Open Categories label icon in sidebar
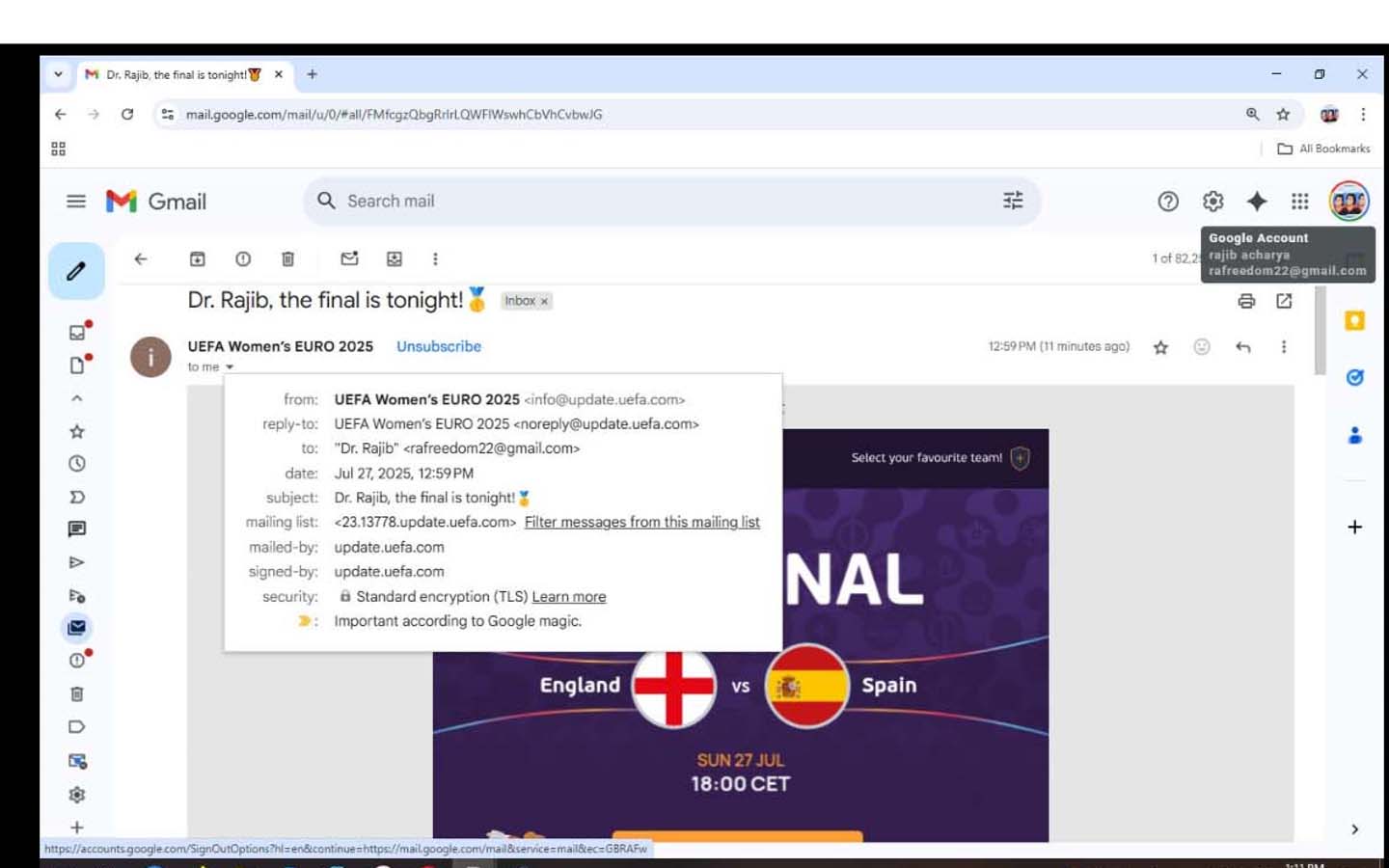Screen dimensions: 1389x868 (x=77, y=727)
